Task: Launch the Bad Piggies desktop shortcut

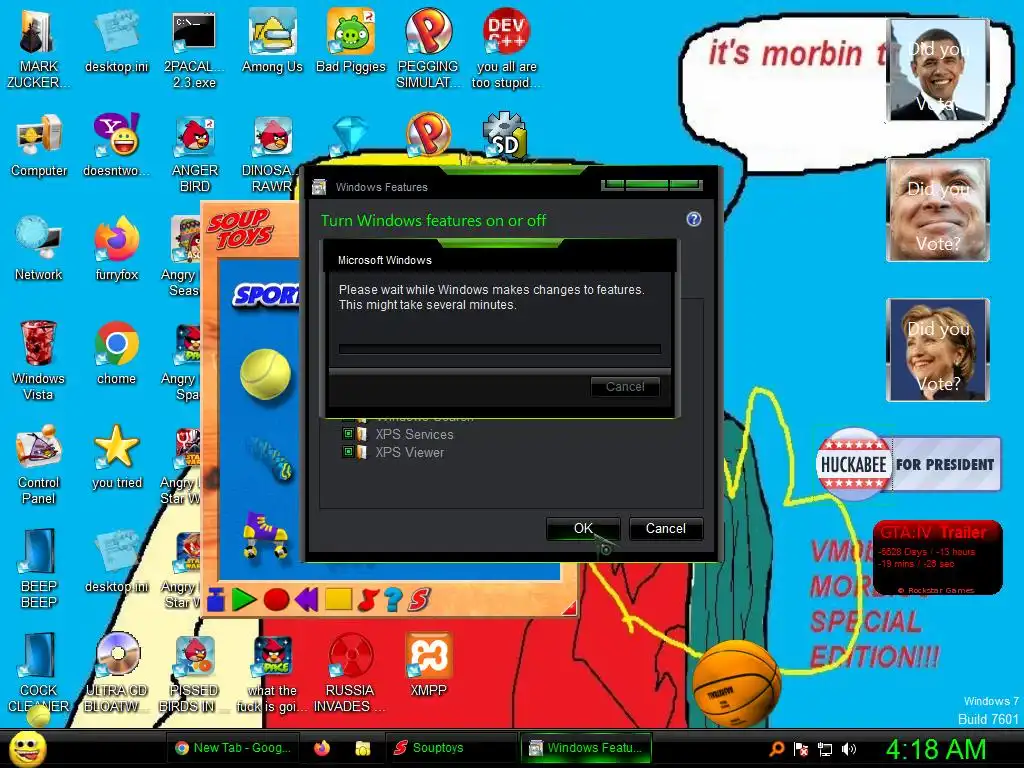Action: 350,41
